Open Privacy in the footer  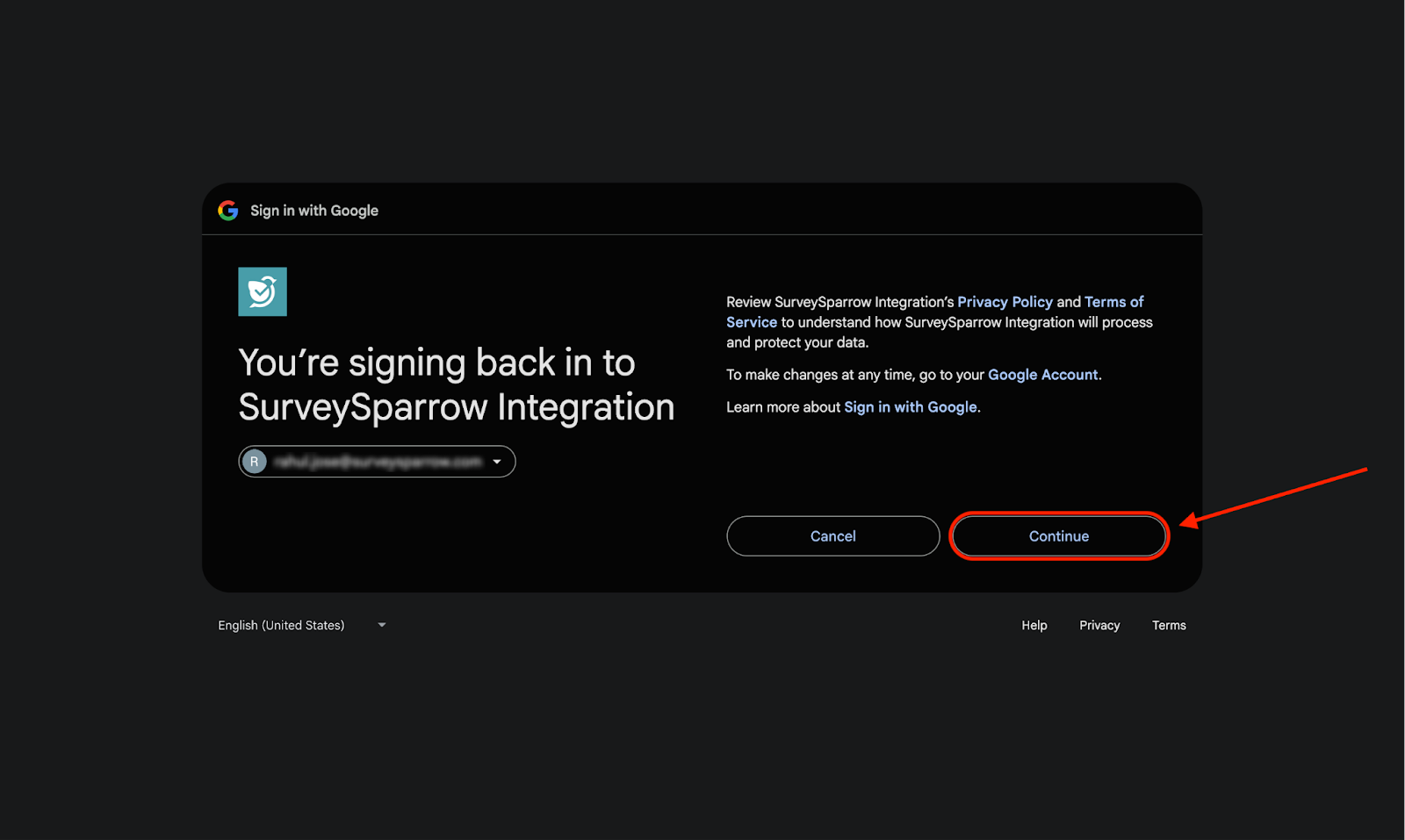click(x=1099, y=625)
